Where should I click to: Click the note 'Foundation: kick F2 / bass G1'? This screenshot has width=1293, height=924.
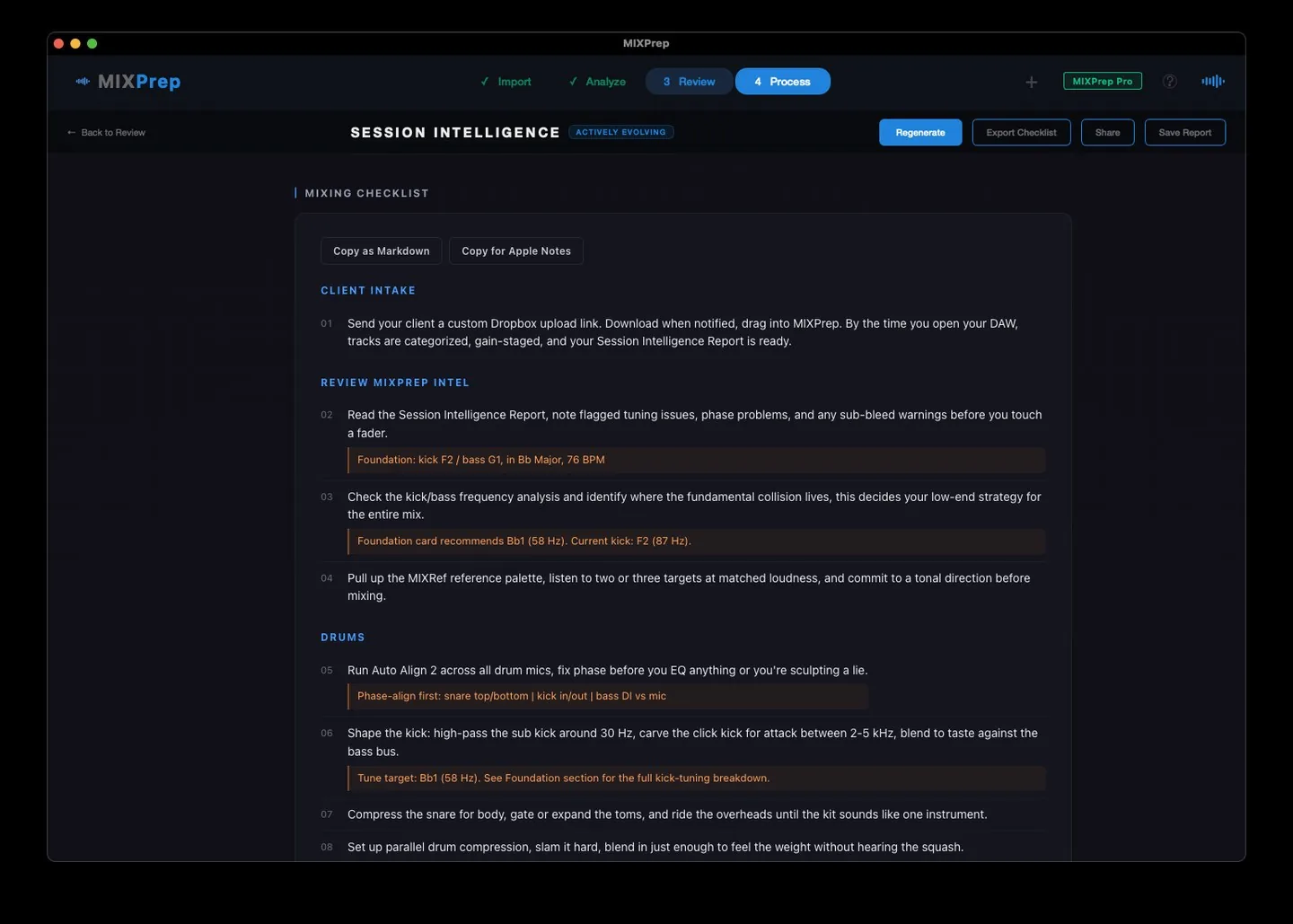(696, 460)
